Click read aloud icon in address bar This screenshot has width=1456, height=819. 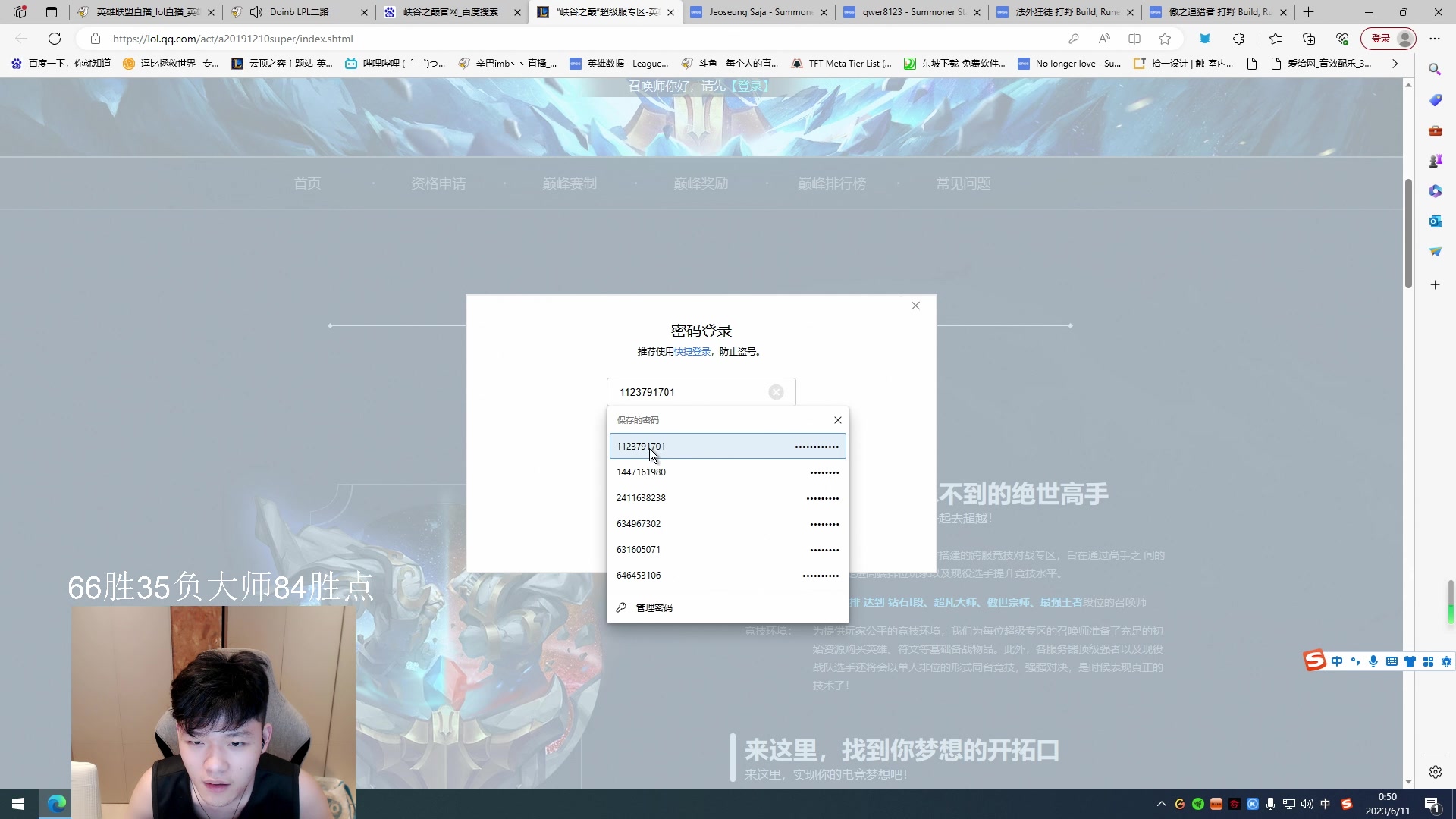(x=1104, y=39)
